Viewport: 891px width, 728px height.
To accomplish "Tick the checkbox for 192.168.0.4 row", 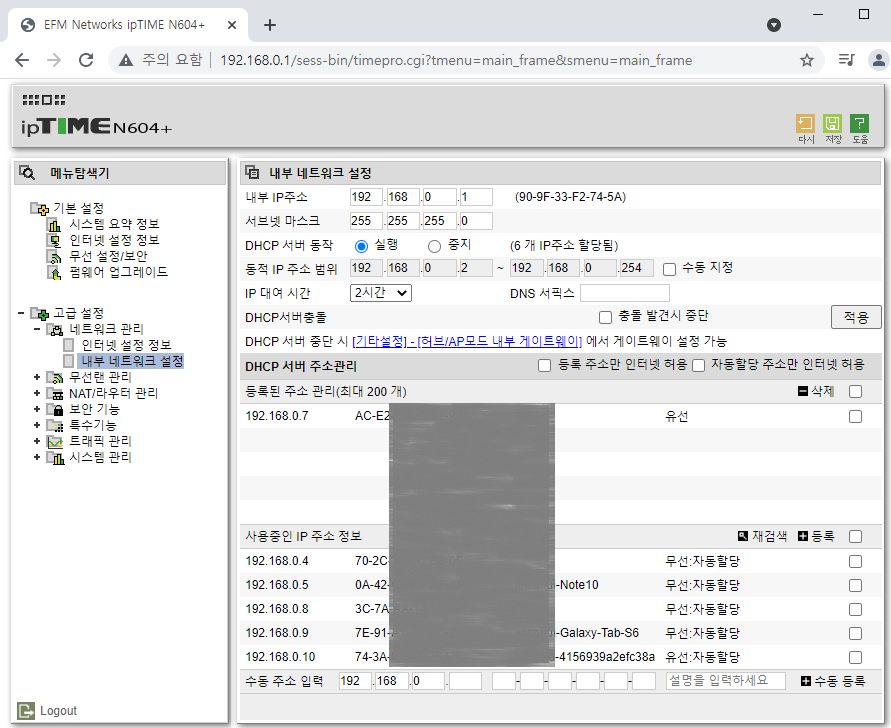I will click(855, 561).
